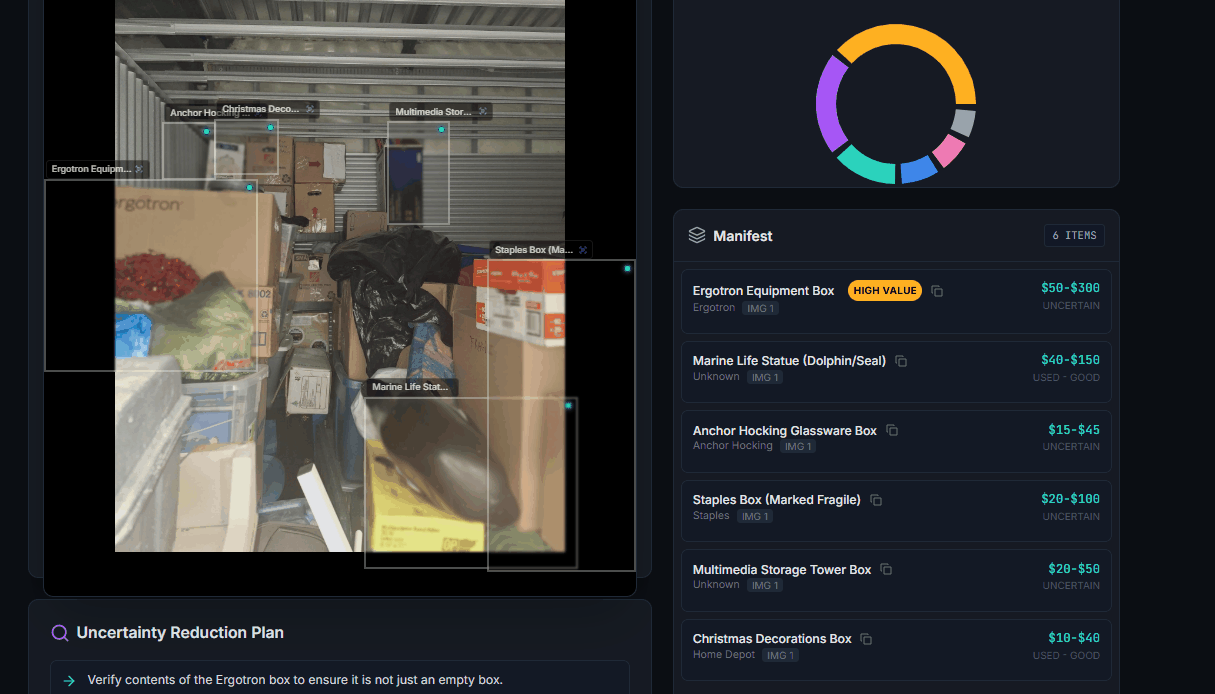The width and height of the screenshot is (1215, 694).
Task: Copy Staples Box (Marked Fragile) name
Action: [x=876, y=500]
